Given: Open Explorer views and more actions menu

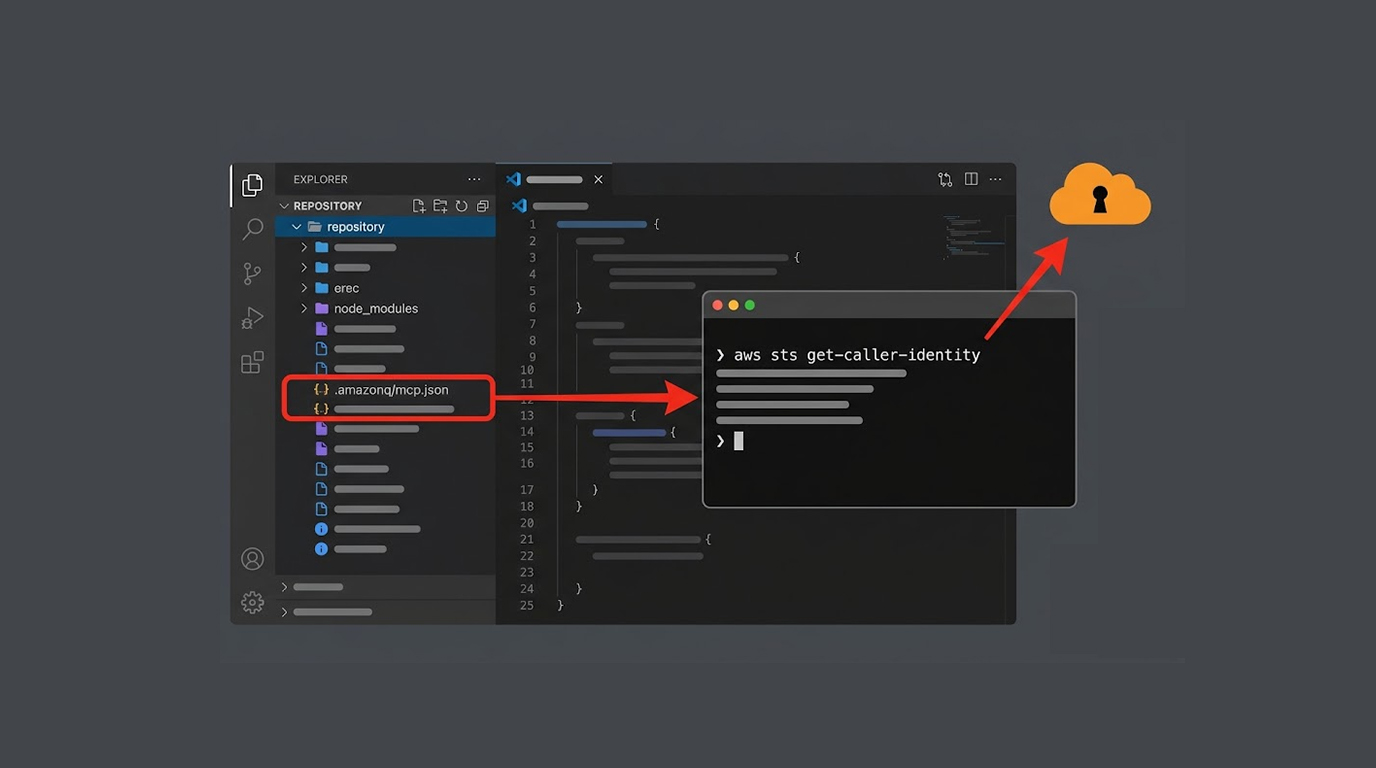Looking at the screenshot, I should coord(474,179).
